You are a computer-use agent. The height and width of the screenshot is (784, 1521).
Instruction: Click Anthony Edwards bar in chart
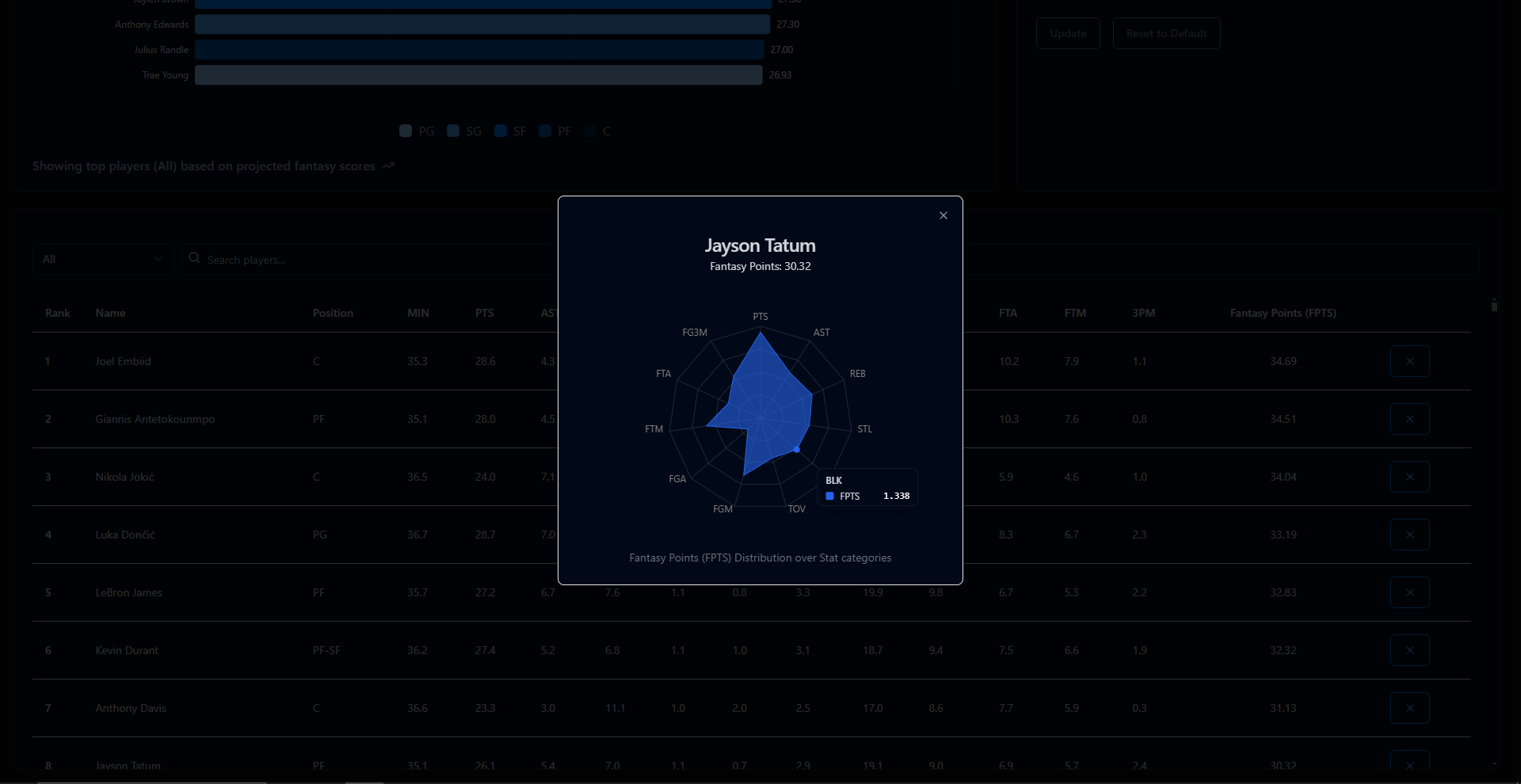[x=482, y=25]
